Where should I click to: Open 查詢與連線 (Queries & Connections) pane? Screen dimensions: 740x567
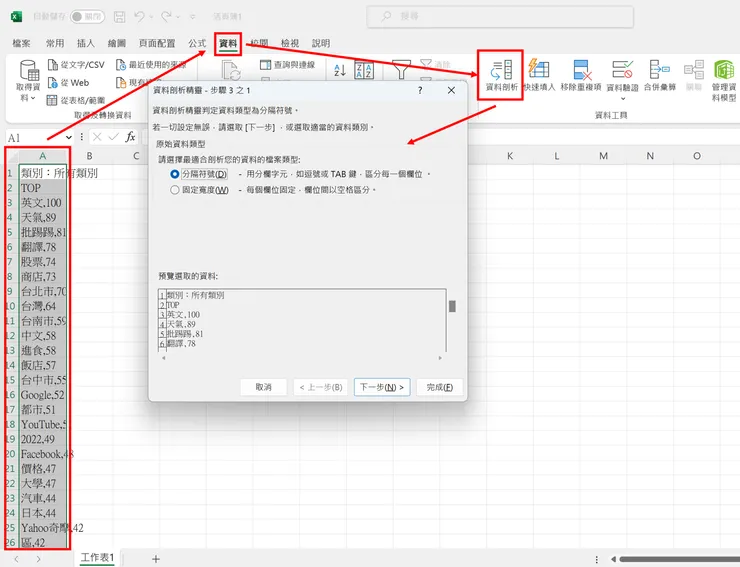click(x=287, y=65)
